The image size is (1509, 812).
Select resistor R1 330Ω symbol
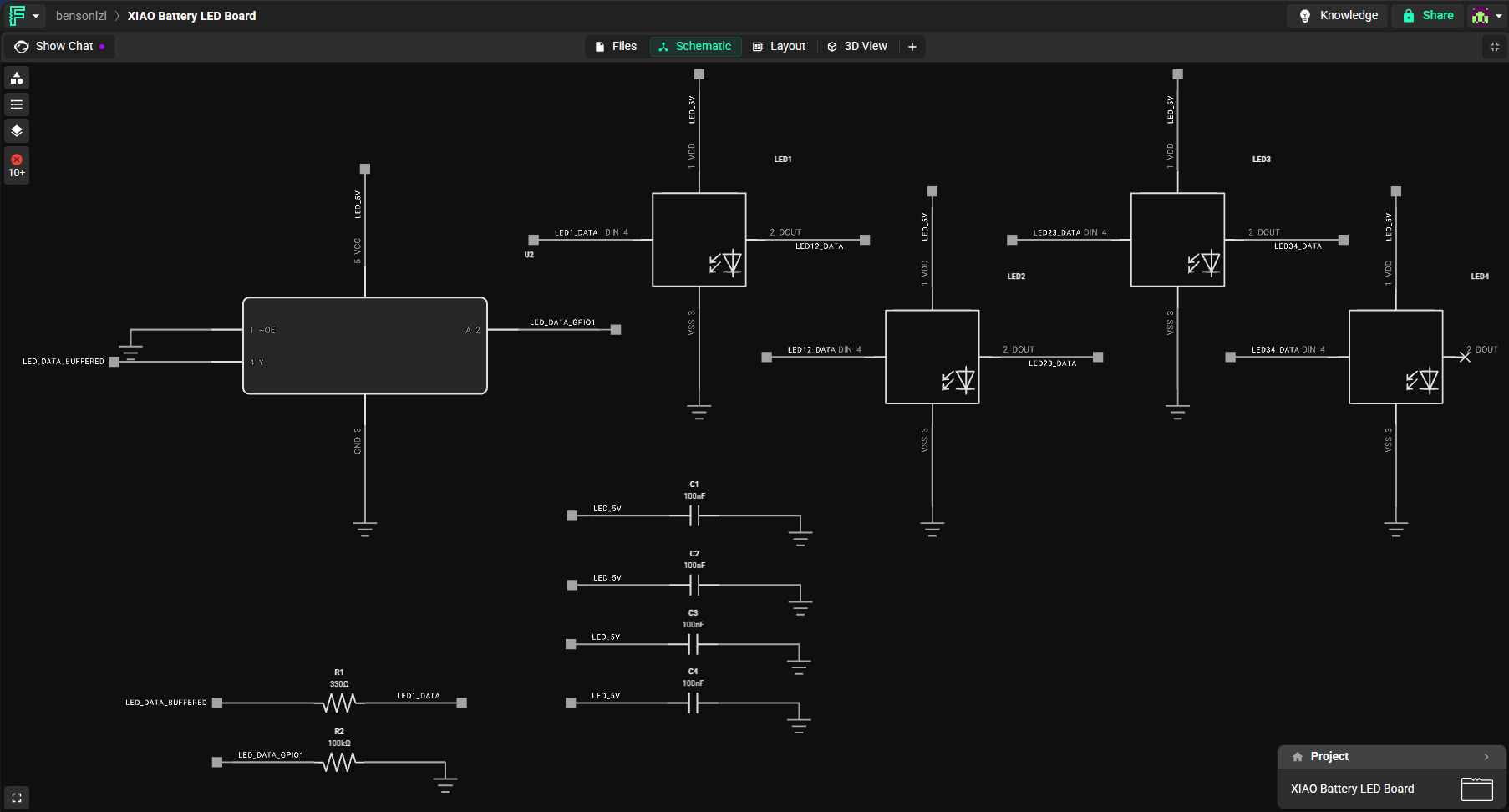pyautogui.click(x=339, y=703)
